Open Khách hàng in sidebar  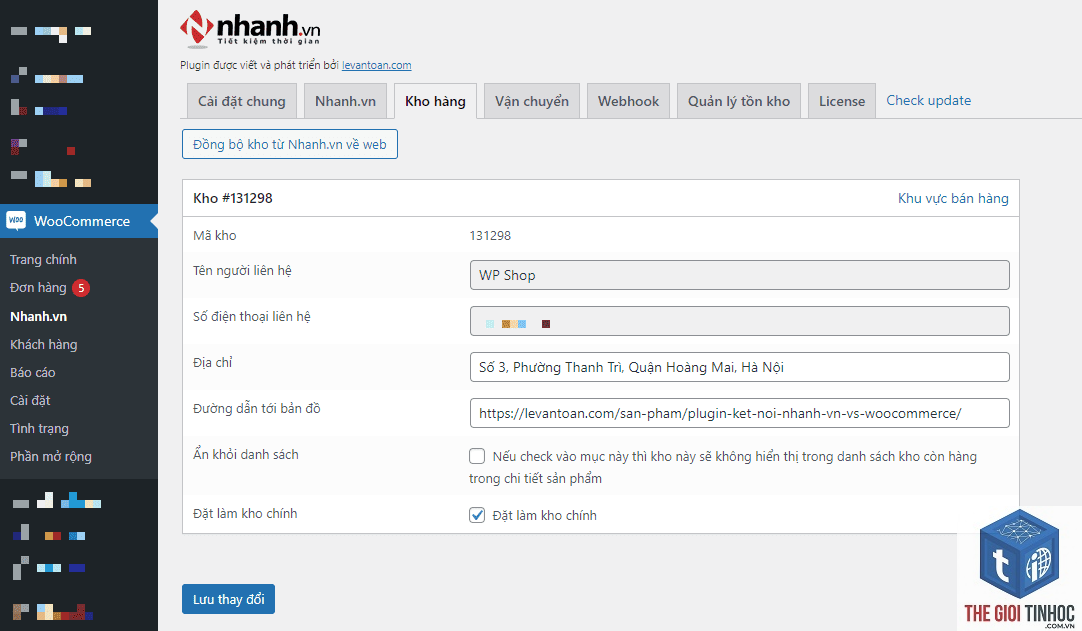pyautogui.click(x=43, y=344)
